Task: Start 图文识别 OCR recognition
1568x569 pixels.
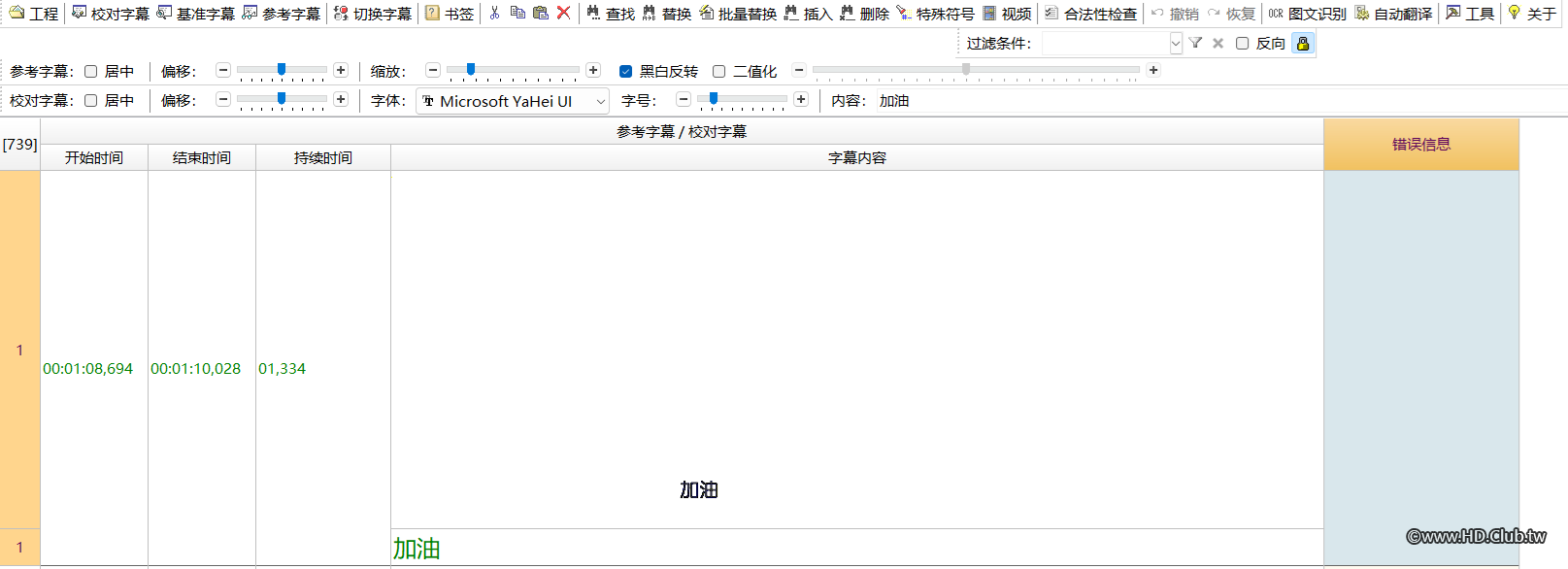Action: [x=1307, y=14]
